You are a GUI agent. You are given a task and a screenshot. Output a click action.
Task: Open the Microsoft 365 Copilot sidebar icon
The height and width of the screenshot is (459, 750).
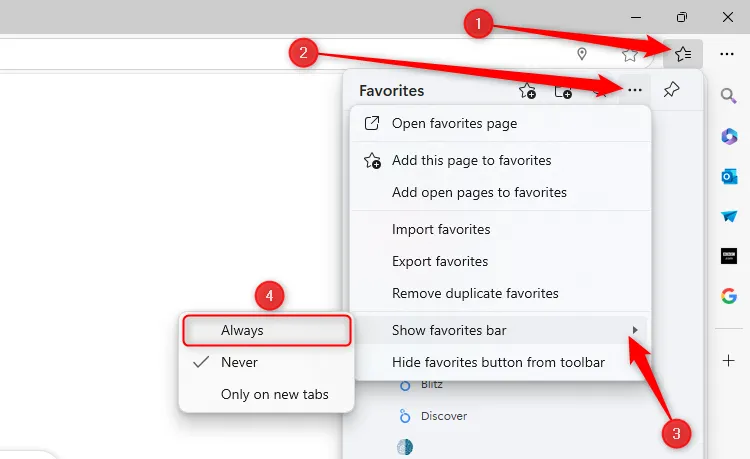[729, 136]
